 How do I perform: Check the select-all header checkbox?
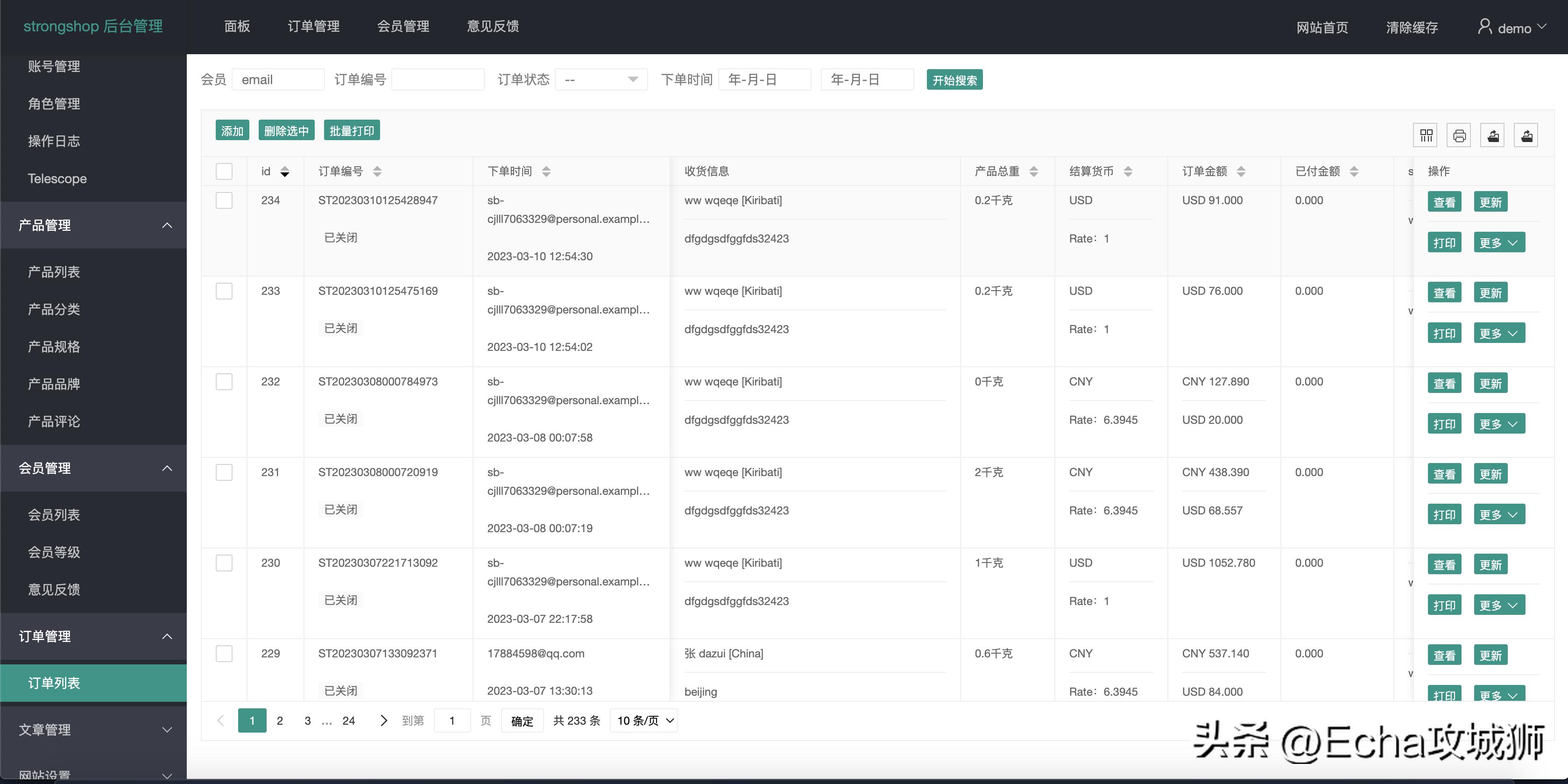224,171
